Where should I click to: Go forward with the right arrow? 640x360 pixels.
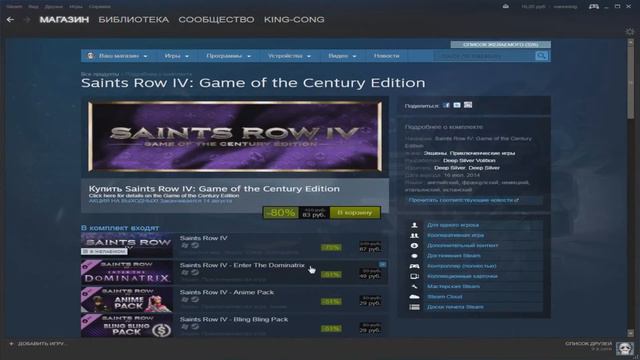(27, 20)
